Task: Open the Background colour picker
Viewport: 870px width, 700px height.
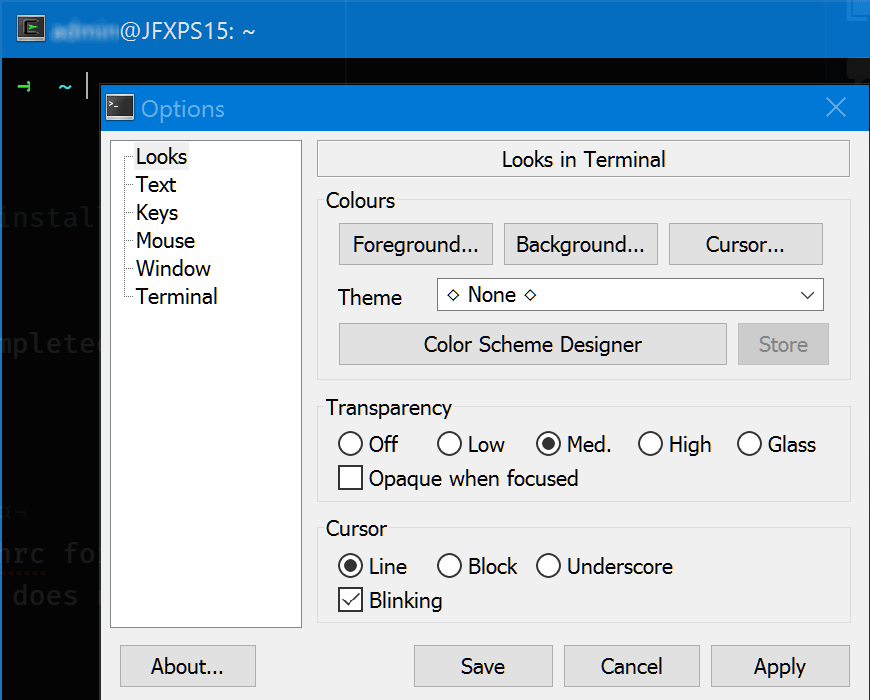Action: pyautogui.click(x=580, y=244)
